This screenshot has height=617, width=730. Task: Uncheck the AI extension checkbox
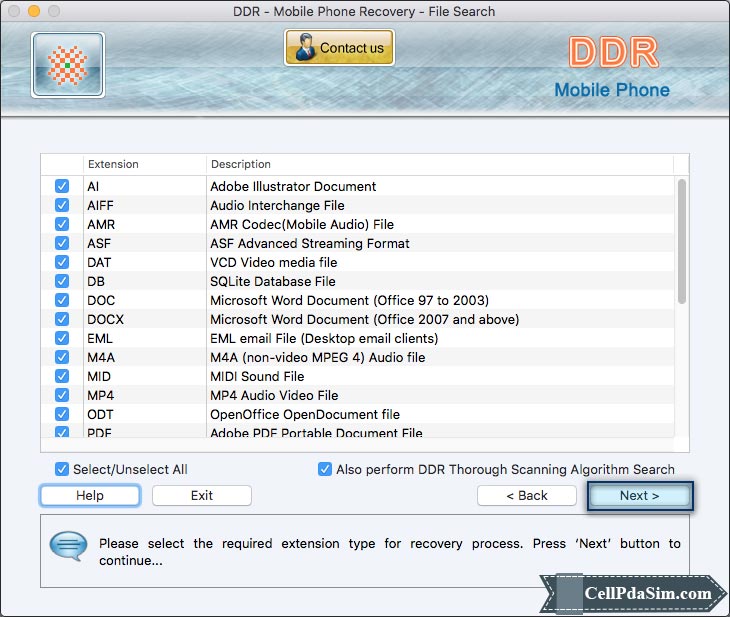tap(62, 186)
